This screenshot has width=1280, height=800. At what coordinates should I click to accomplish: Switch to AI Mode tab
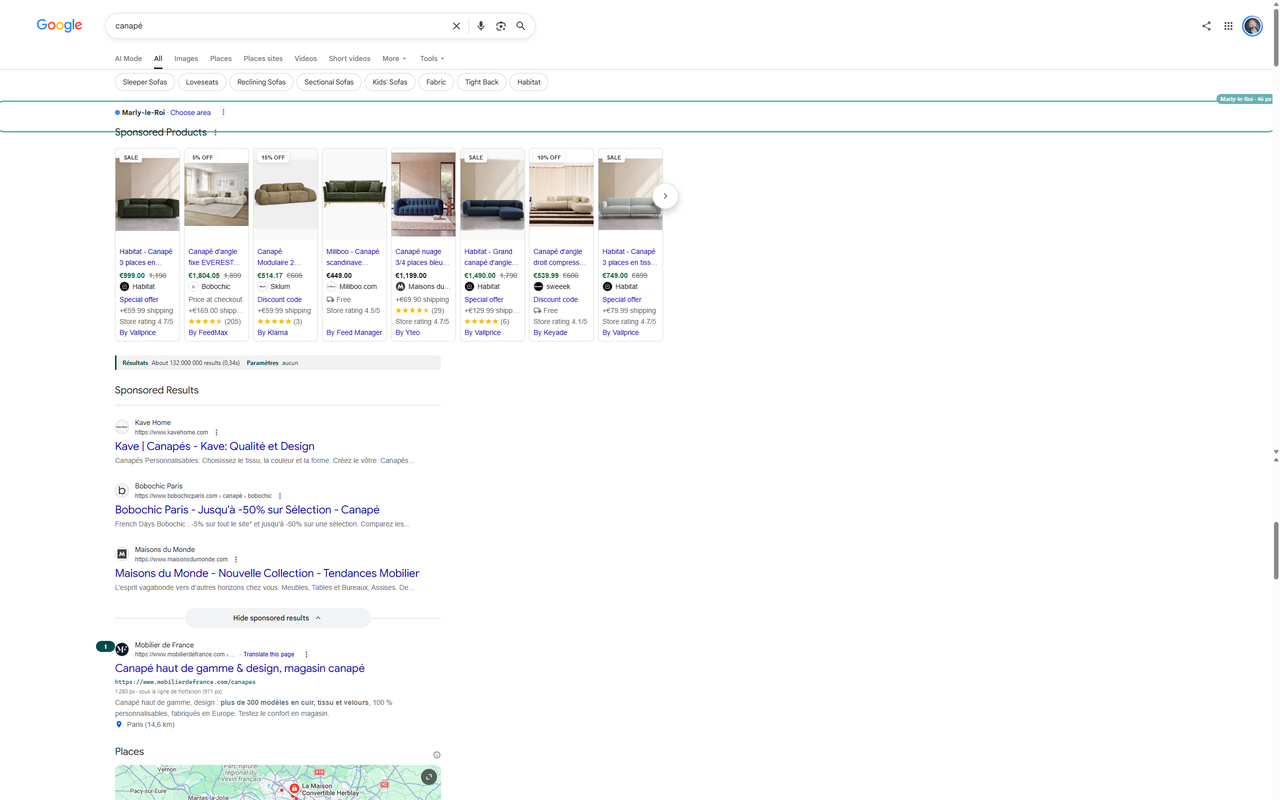pos(128,59)
